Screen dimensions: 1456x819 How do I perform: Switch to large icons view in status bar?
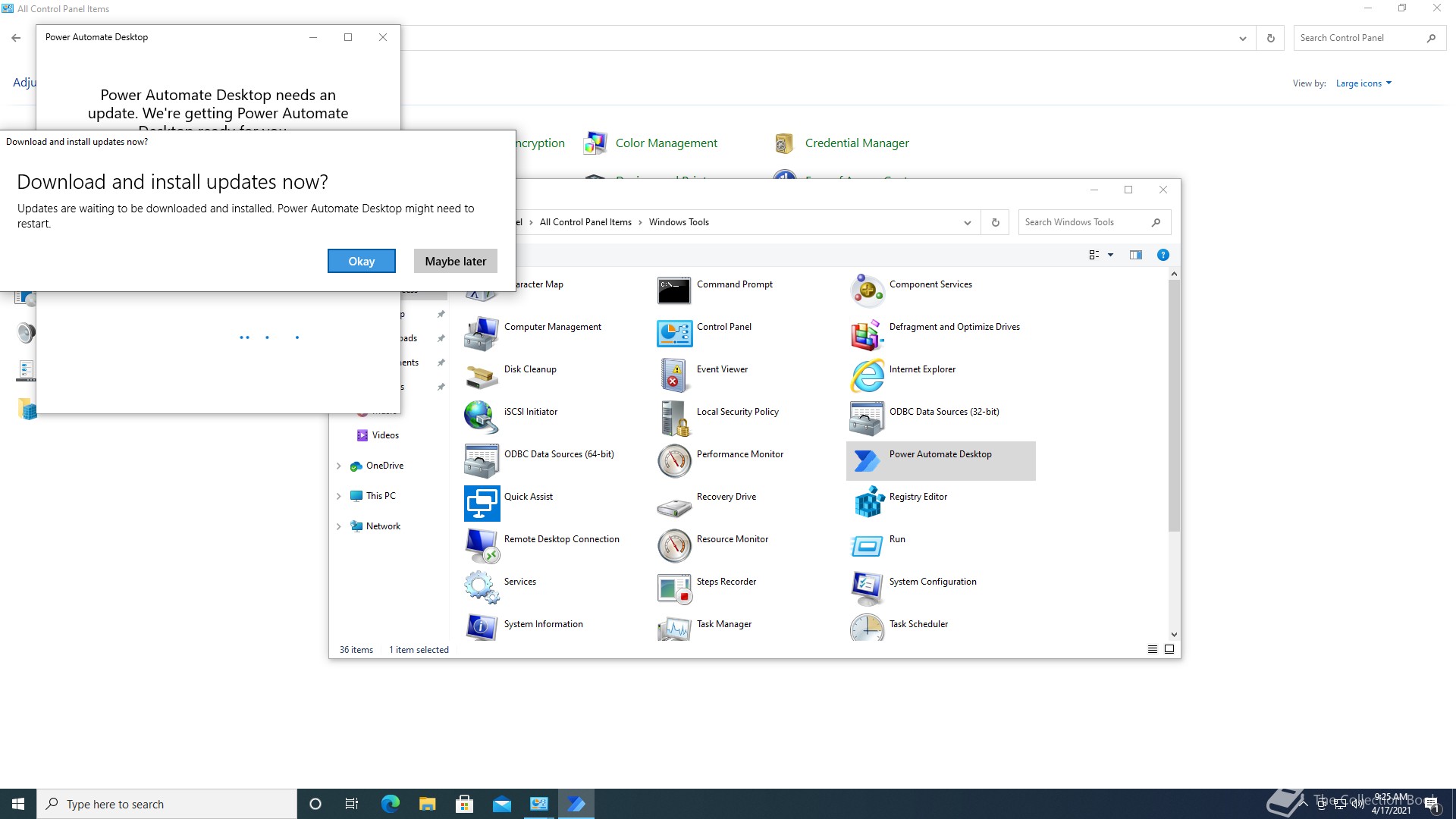pyautogui.click(x=1169, y=649)
